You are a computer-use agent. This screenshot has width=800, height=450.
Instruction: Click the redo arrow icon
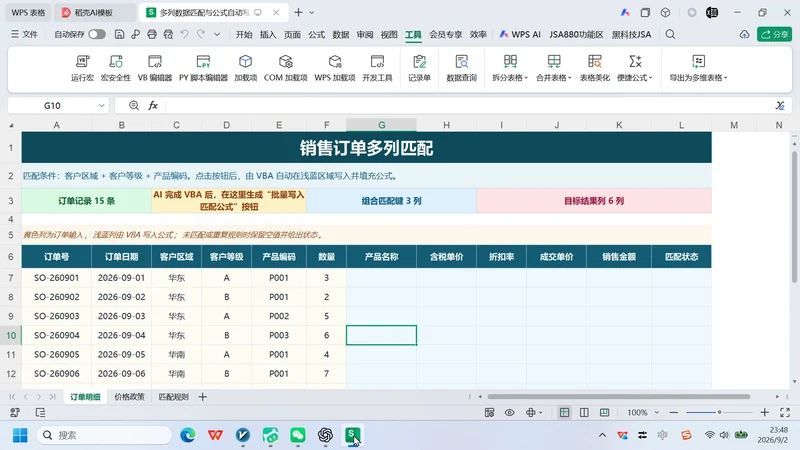(x=201, y=34)
